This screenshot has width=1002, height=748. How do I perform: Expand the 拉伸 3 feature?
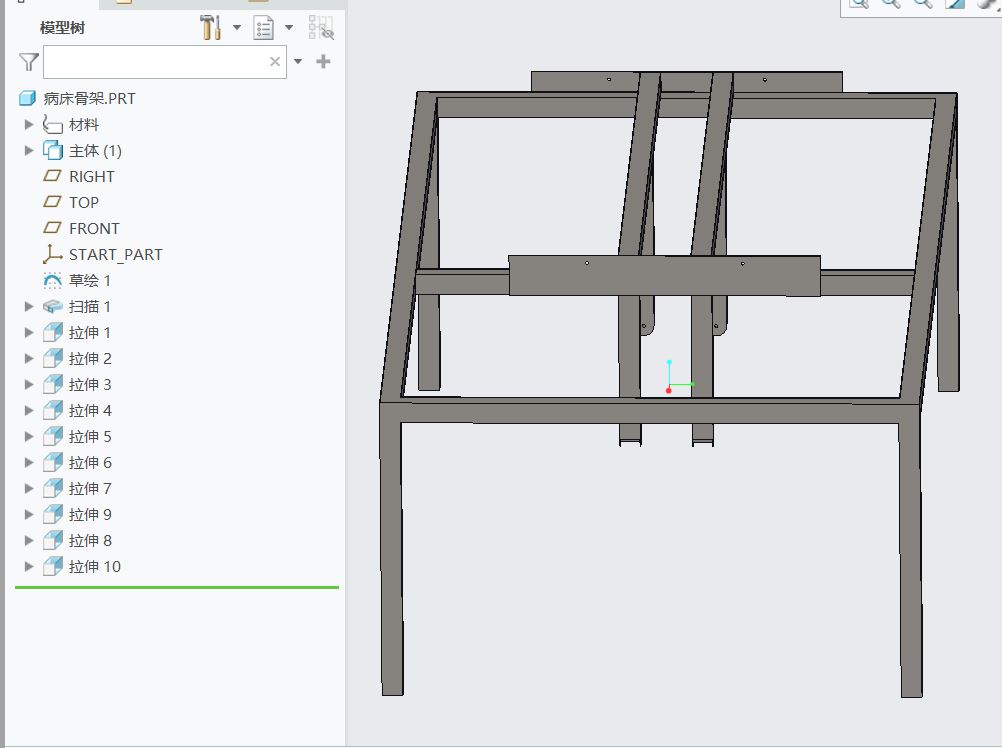(29, 385)
